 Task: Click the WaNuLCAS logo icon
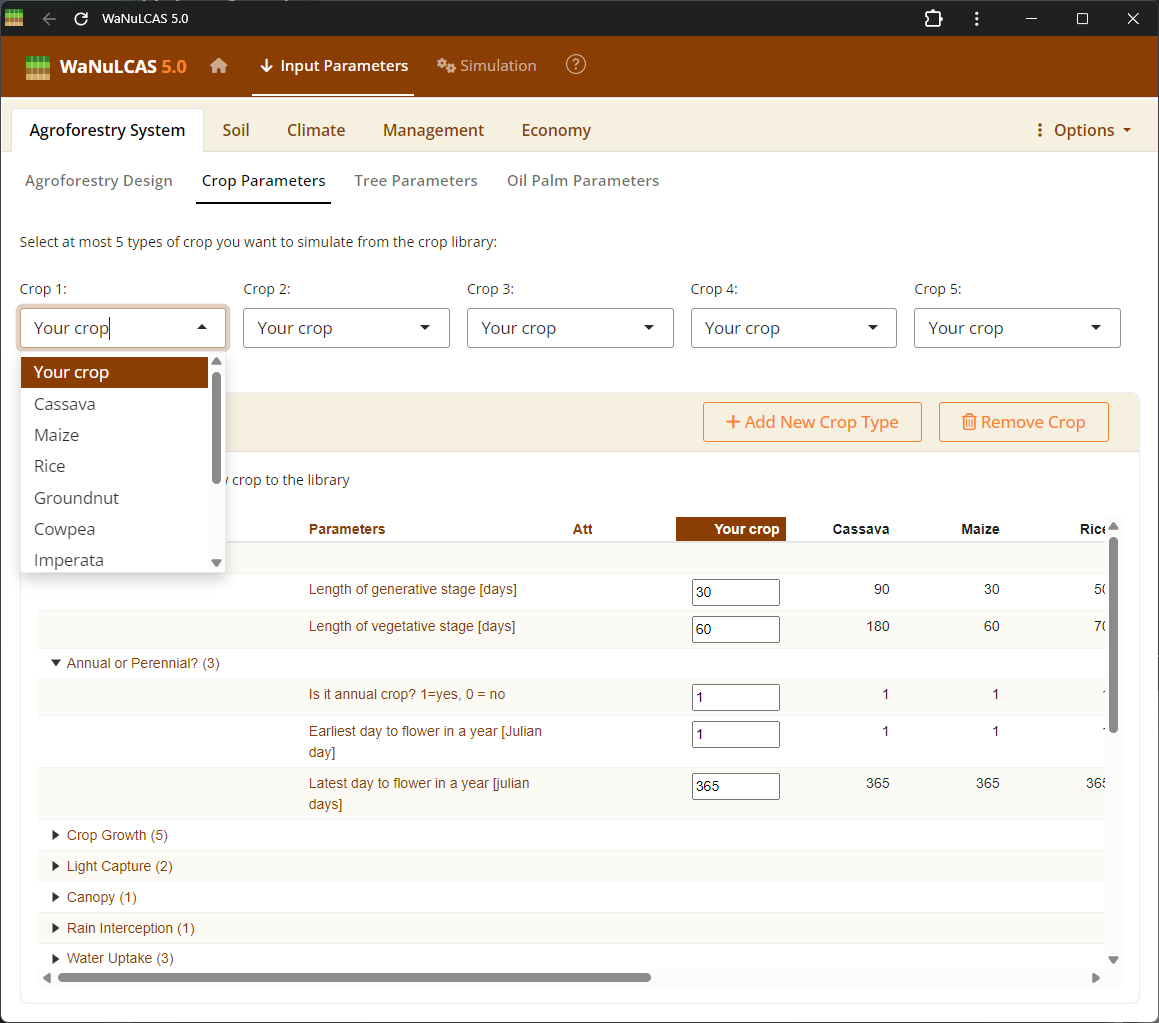(x=37, y=67)
